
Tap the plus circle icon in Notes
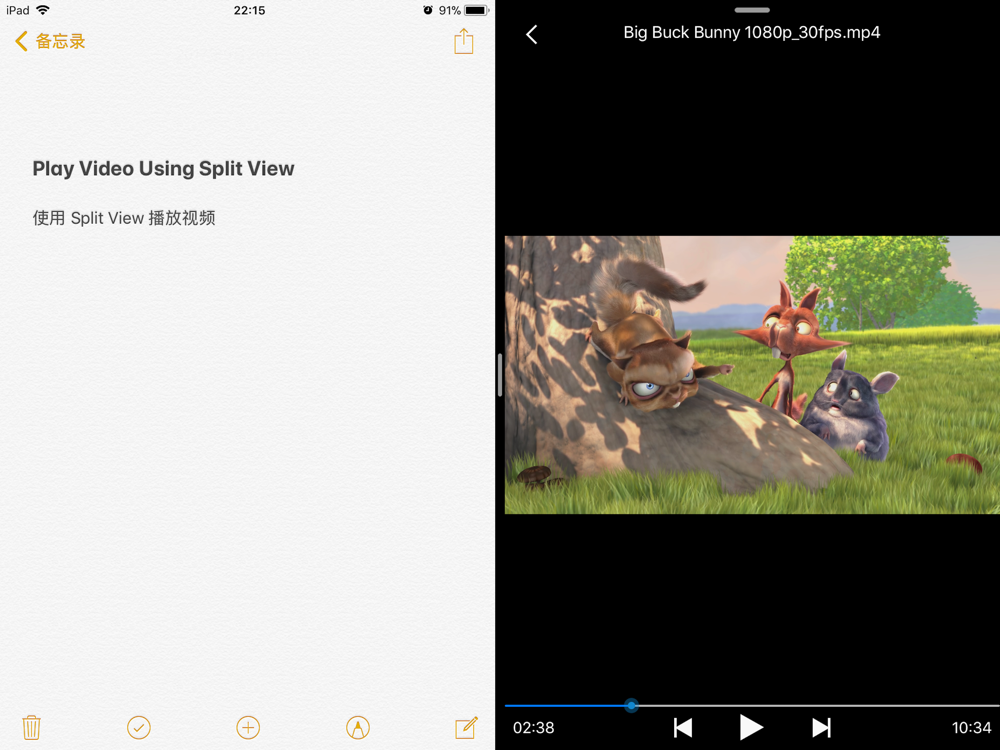click(x=248, y=727)
